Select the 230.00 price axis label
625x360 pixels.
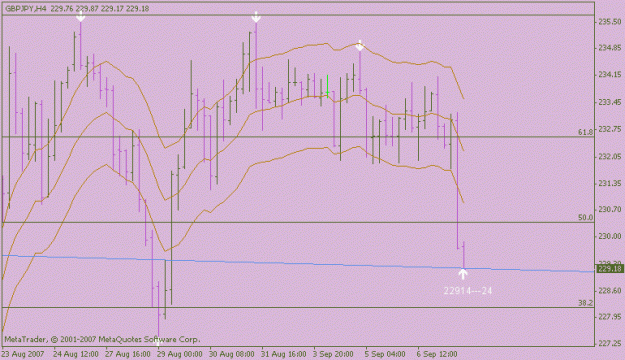610,236
